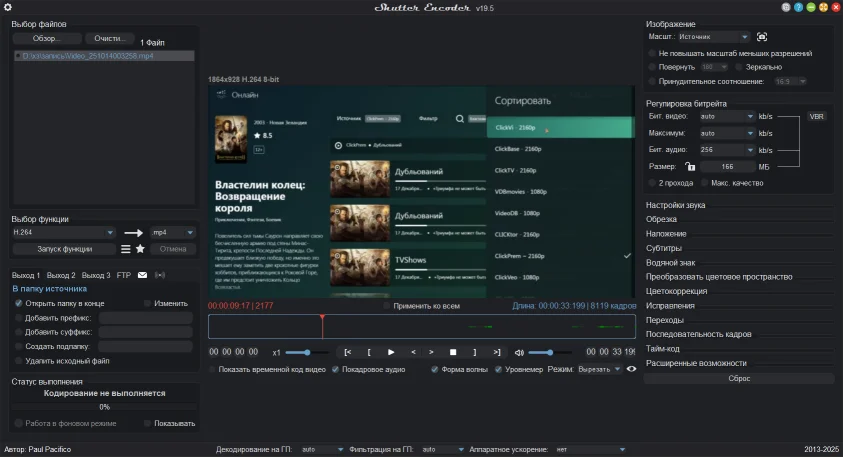The image size is (843, 457).
Task: Open the H.264 function dropdown
Action: [x=64, y=232]
